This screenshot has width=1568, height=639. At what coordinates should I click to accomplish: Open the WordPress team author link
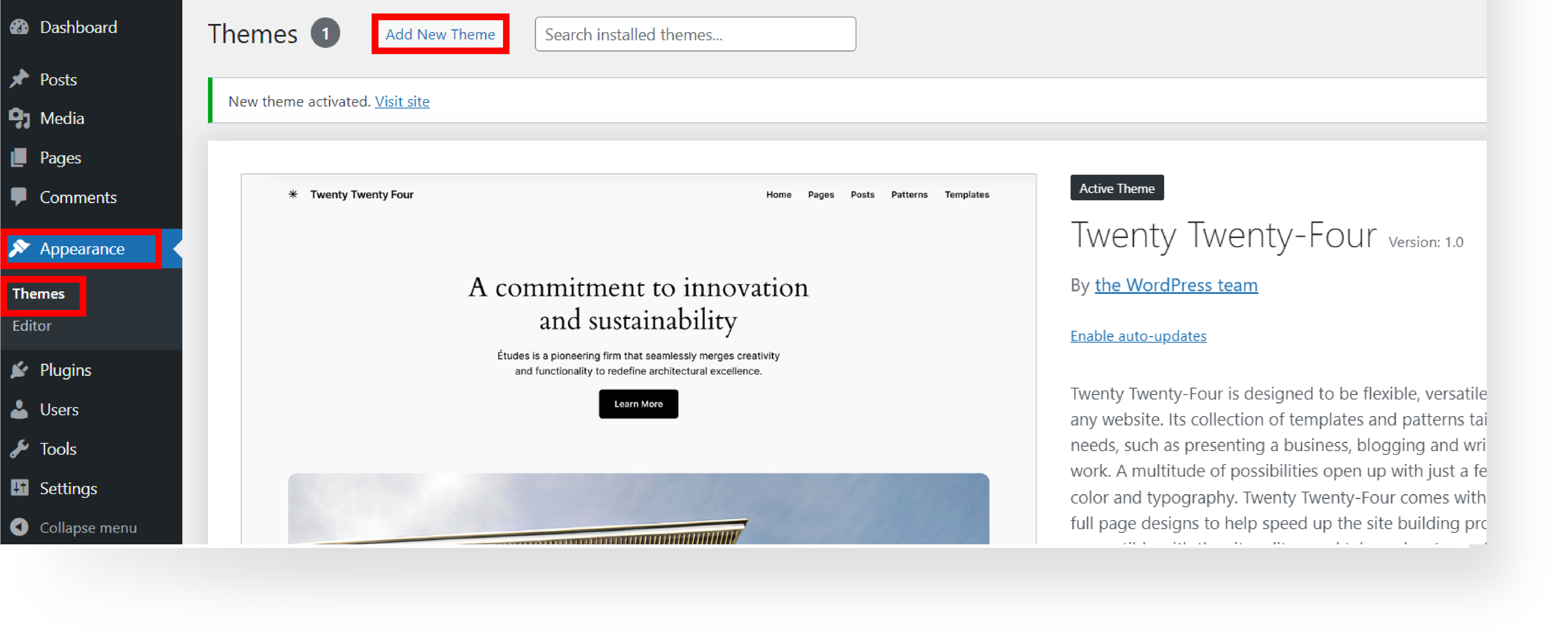[x=1176, y=285]
